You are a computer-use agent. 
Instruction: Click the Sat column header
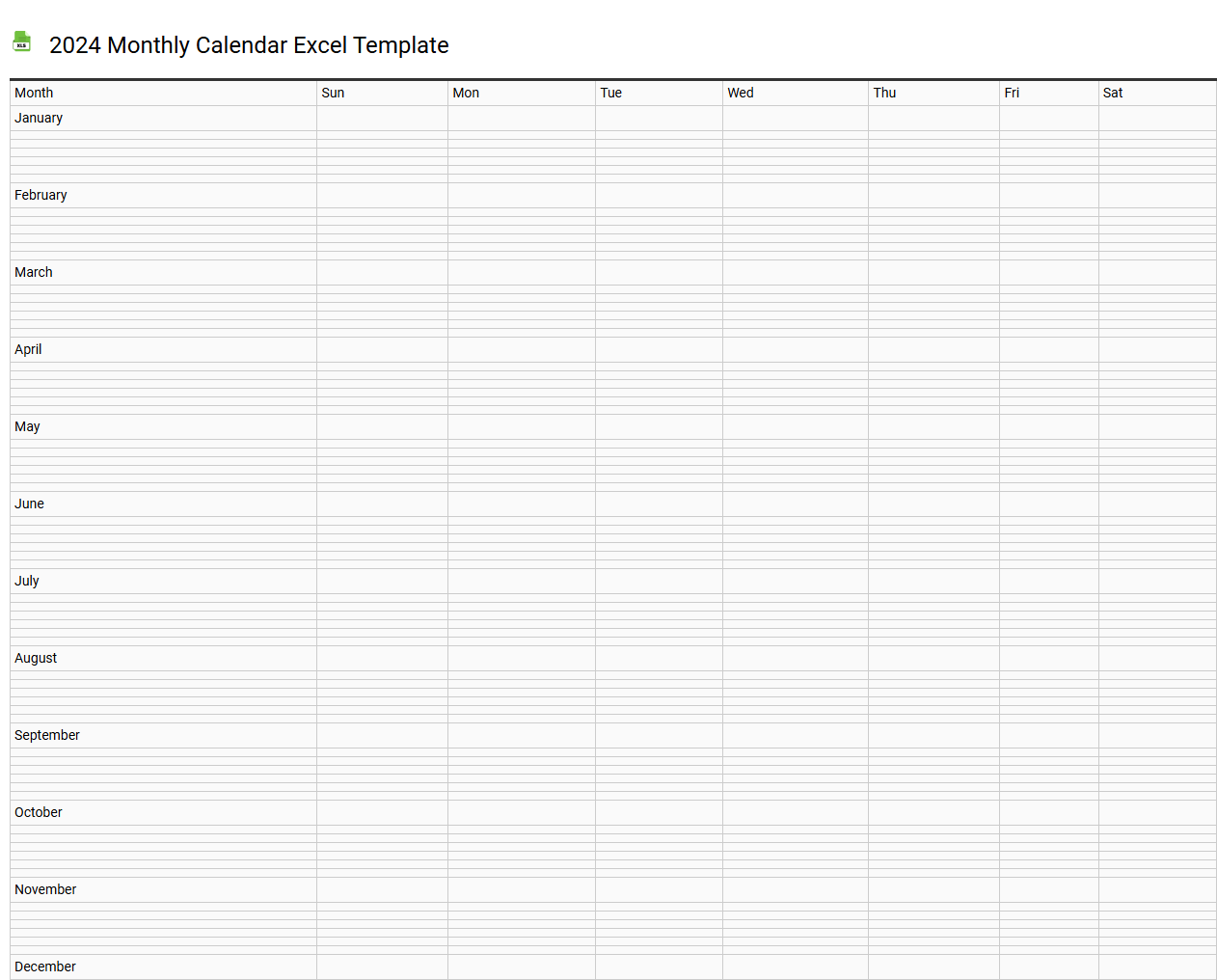(1112, 93)
